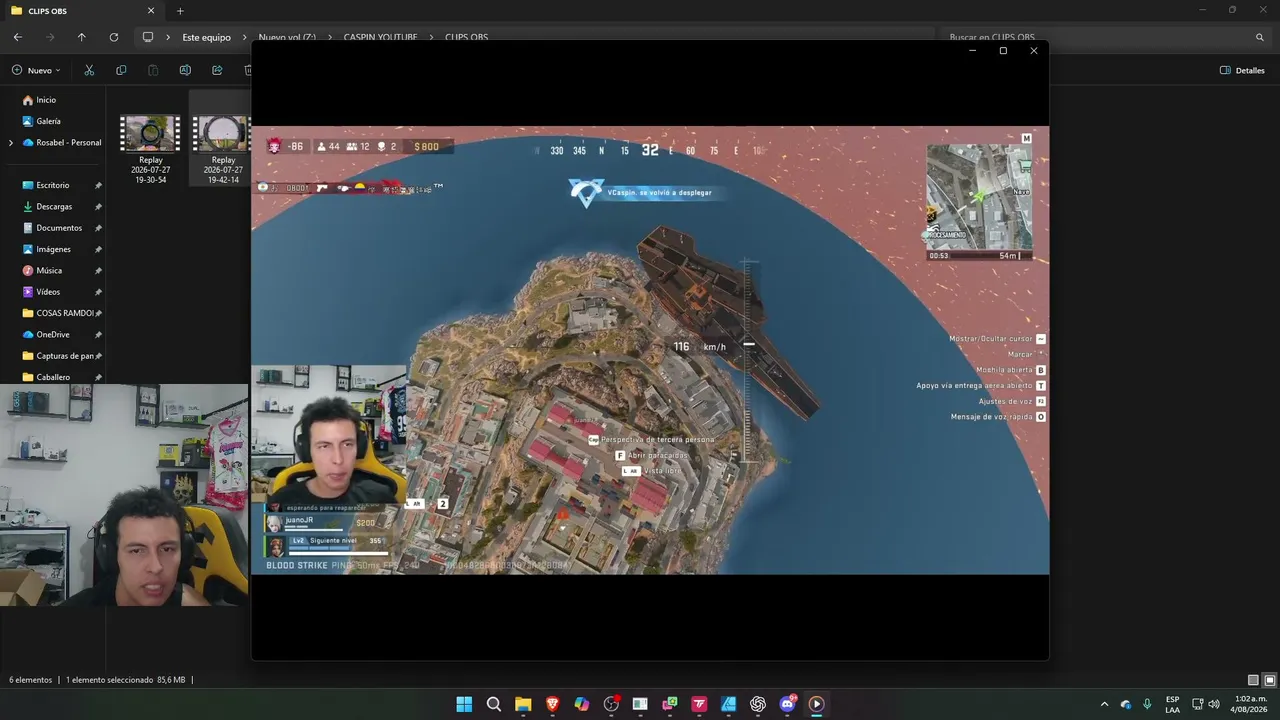Select Replay 2026-07-27 19-30-54 video file

pyautogui.click(x=150, y=150)
